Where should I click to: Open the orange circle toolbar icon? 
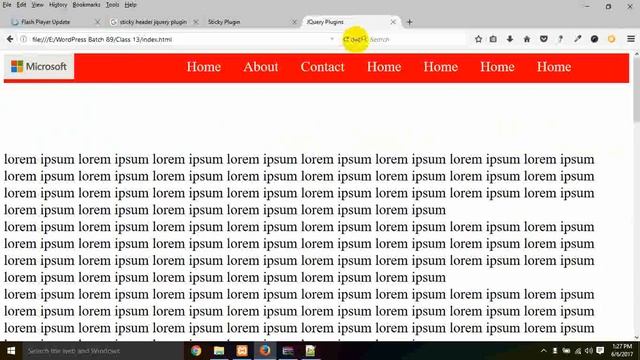tap(611, 39)
